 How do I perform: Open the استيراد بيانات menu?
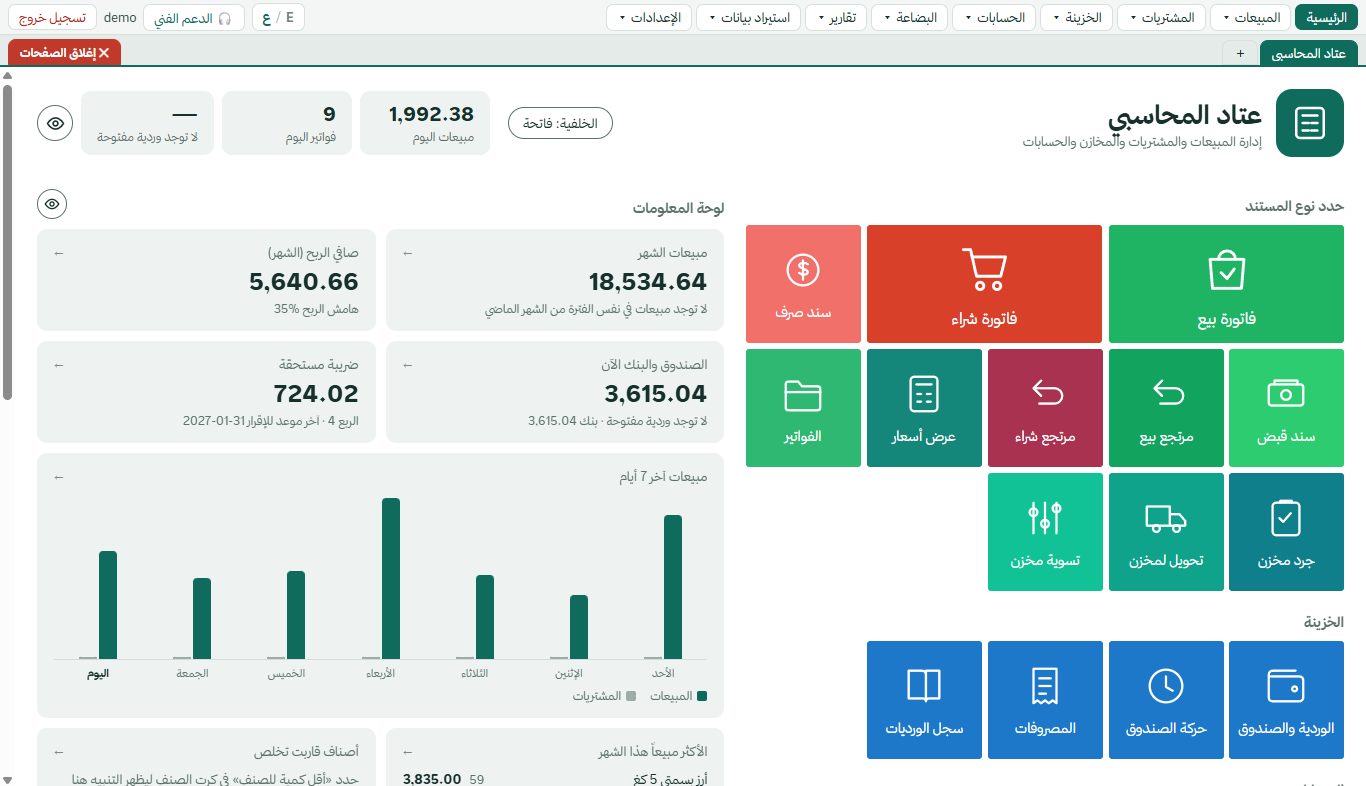[x=749, y=17]
